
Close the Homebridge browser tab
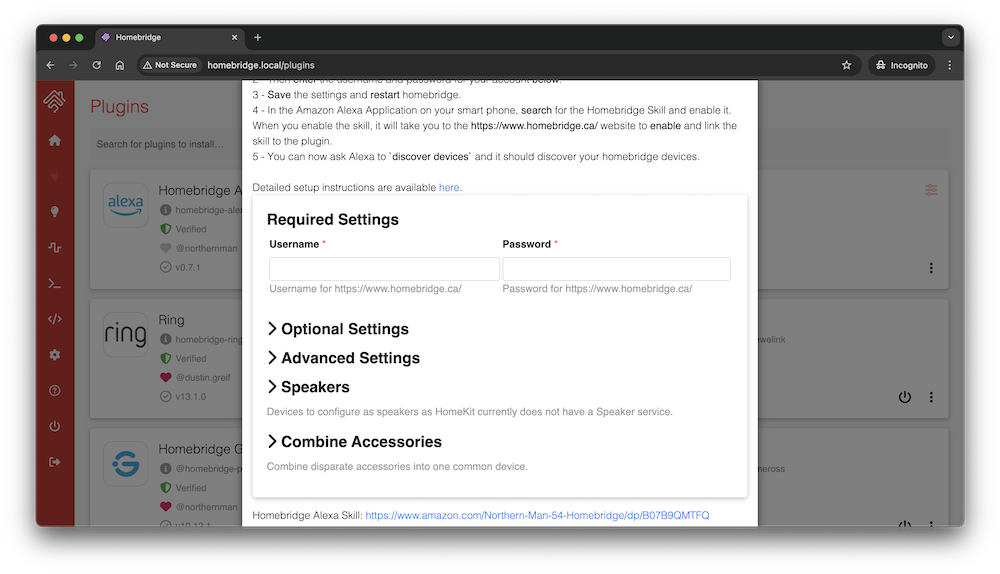coord(234,38)
